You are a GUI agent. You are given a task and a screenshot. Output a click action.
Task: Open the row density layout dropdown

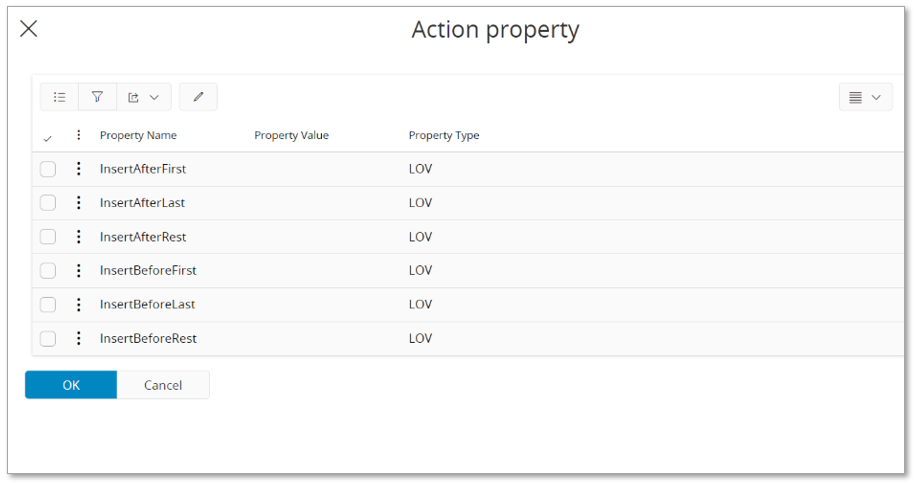[x=865, y=97]
